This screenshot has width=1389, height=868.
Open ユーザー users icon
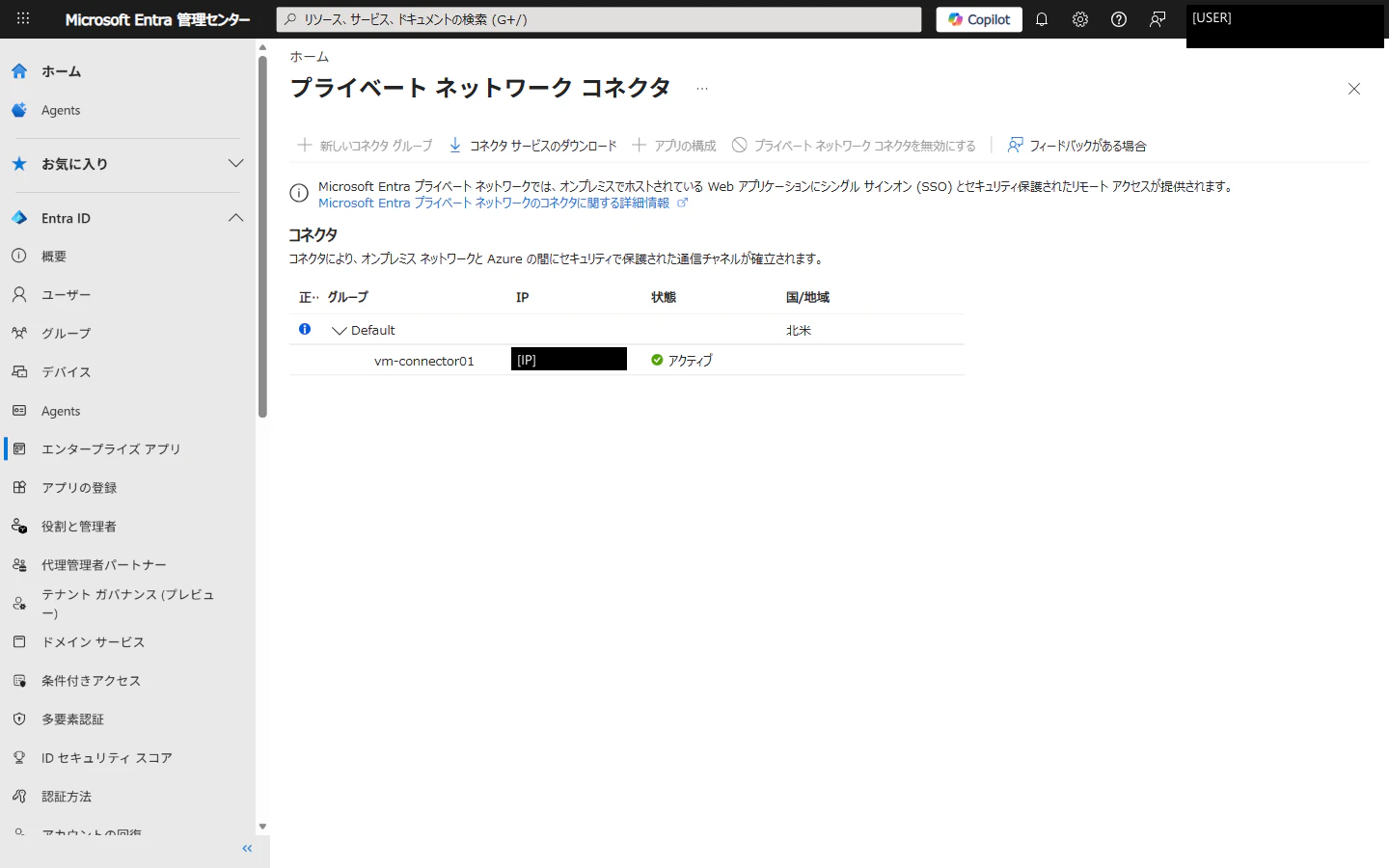[19, 294]
